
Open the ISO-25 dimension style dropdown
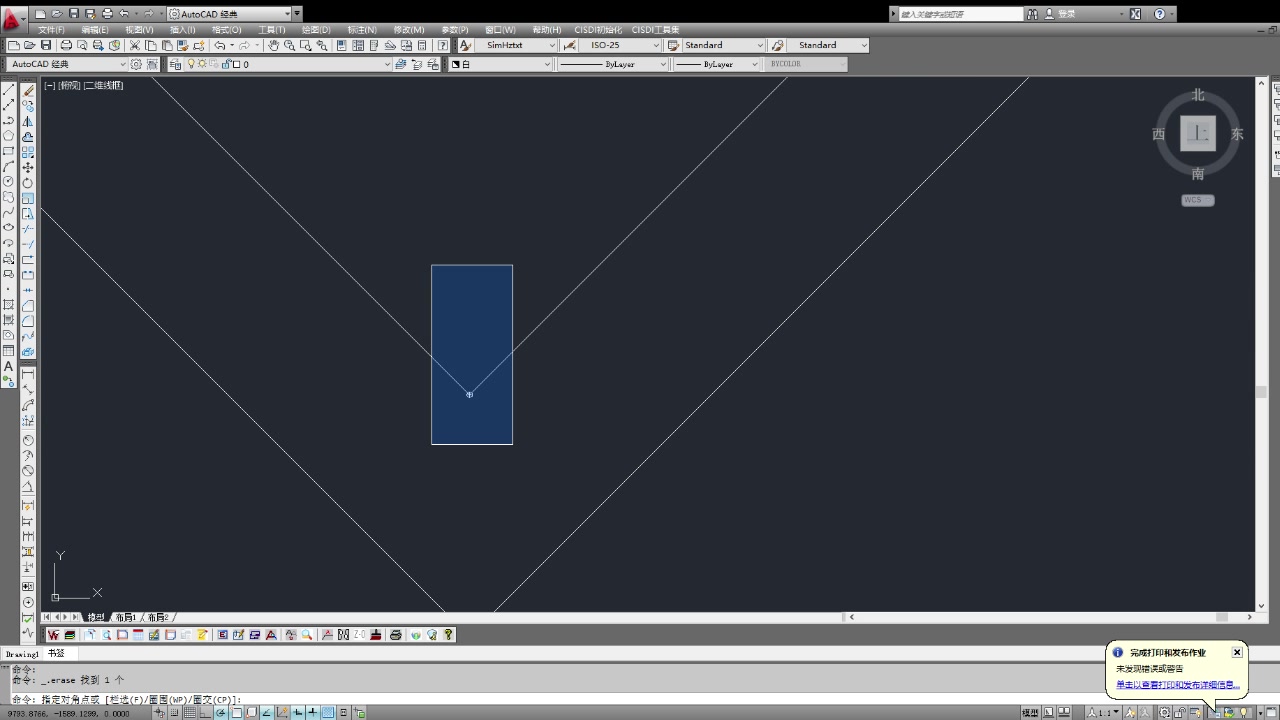621,45
